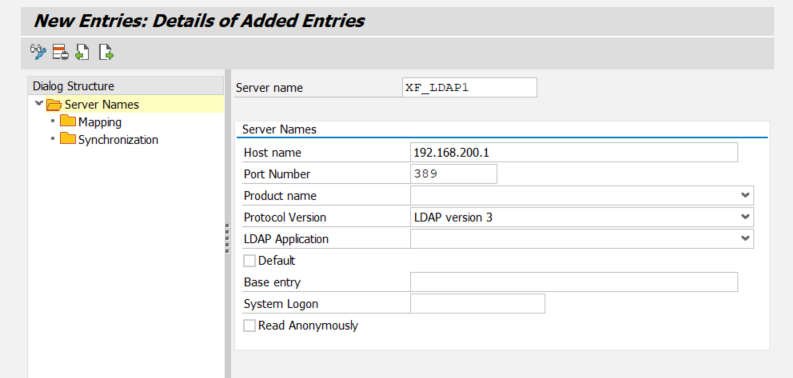Open the Mapping folder icon
The width and height of the screenshot is (793, 378).
click(x=68, y=121)
